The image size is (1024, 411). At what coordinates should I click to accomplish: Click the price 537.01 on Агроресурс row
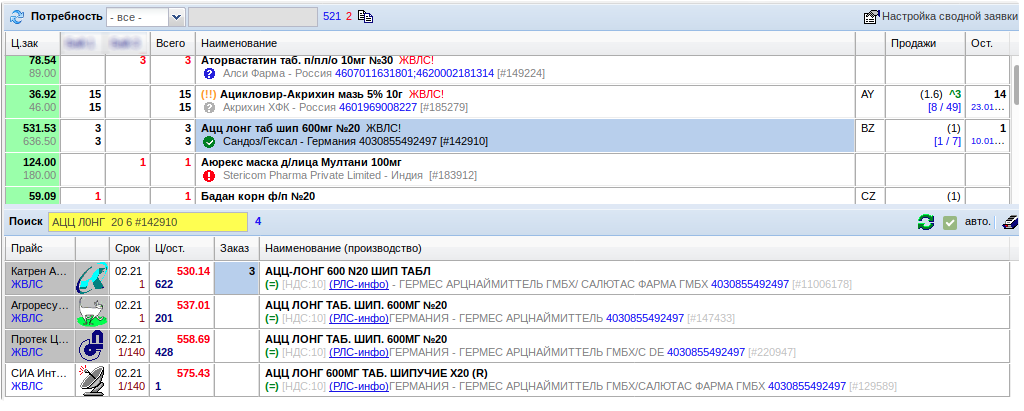[x=193, y=304]
